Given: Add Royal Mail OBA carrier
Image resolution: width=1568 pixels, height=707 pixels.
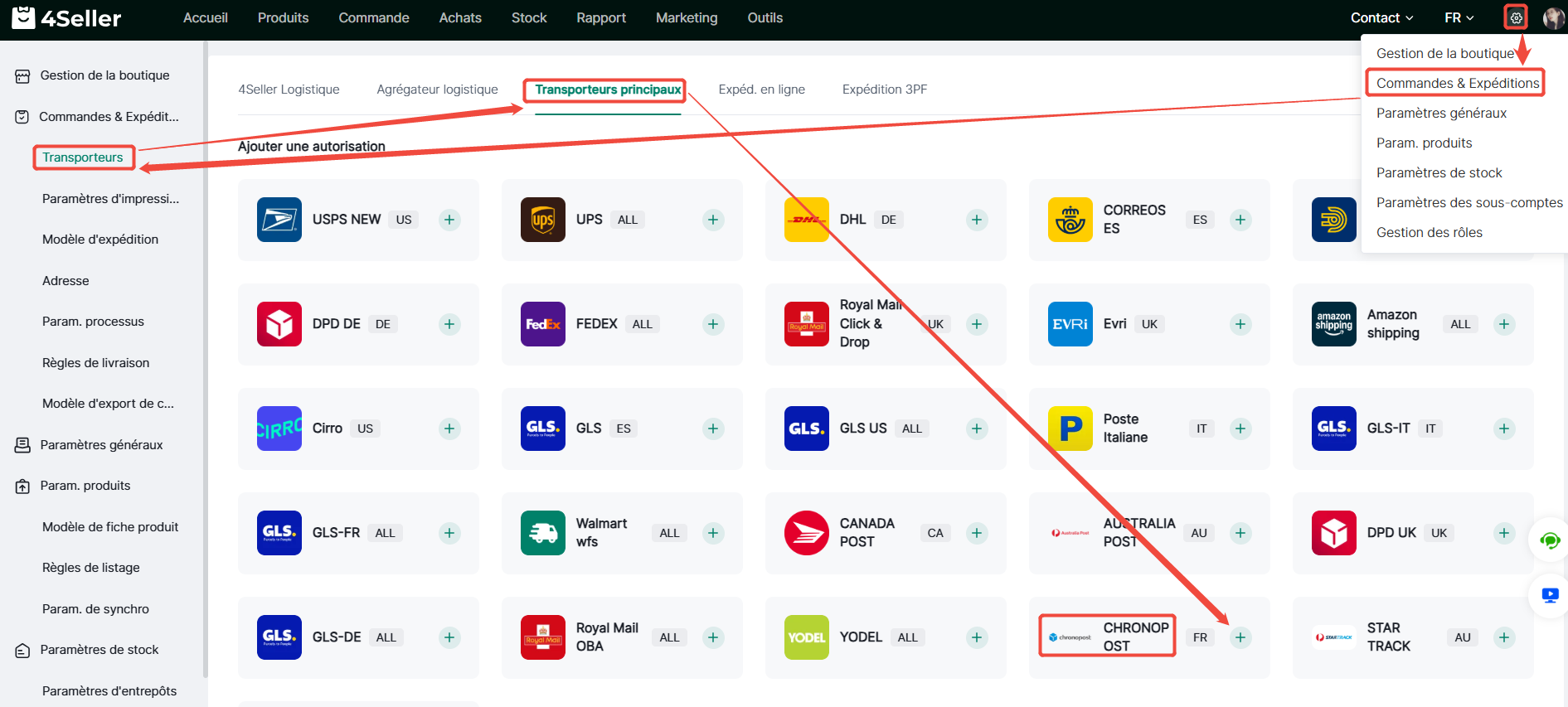Looking at the screenshot, I should tap(713, 637).
